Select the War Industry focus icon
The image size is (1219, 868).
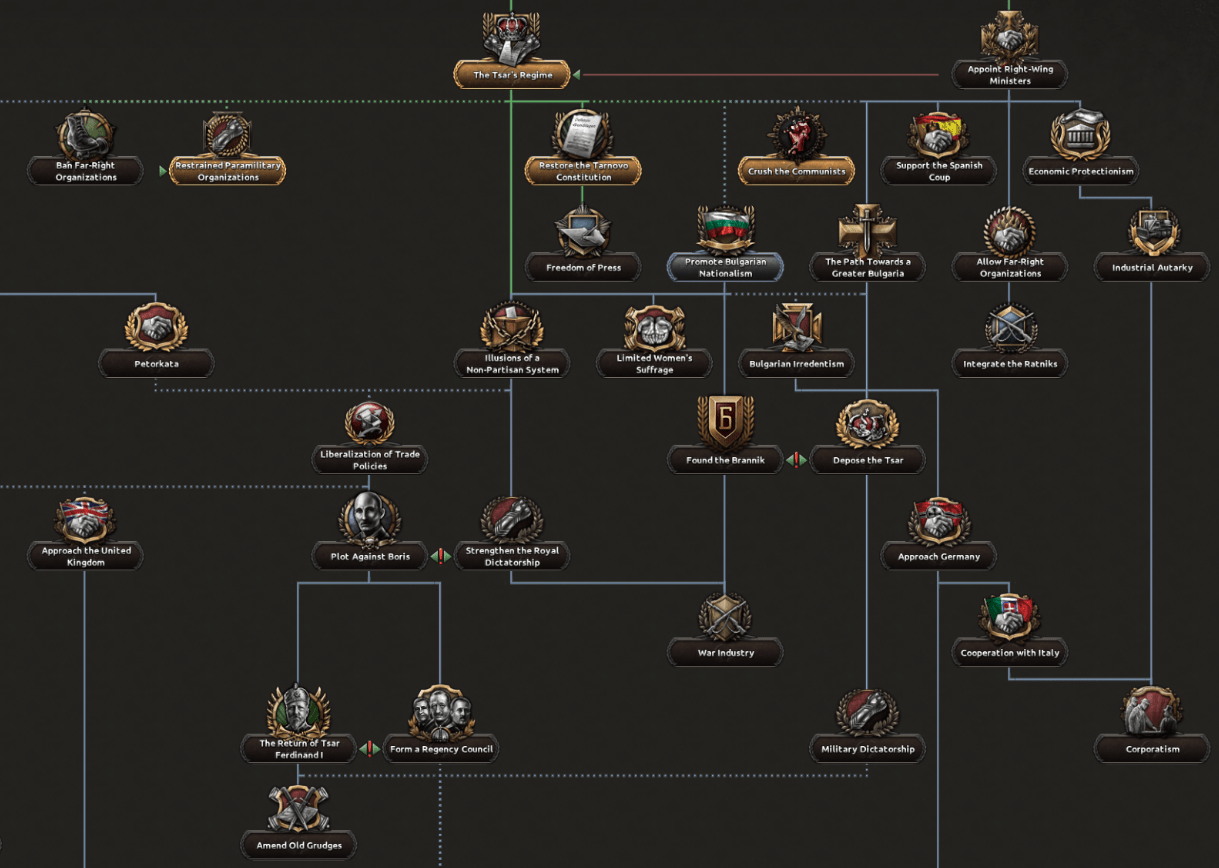tap(725, 617)
